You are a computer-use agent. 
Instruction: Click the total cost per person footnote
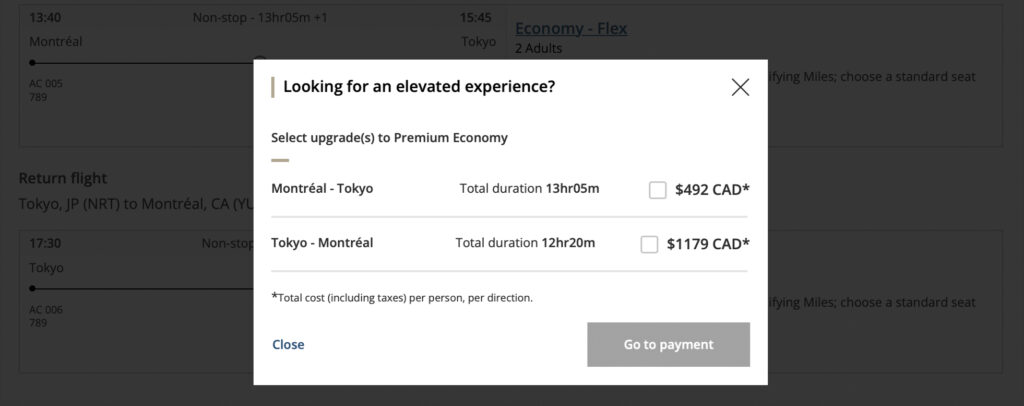pos(402,298)
